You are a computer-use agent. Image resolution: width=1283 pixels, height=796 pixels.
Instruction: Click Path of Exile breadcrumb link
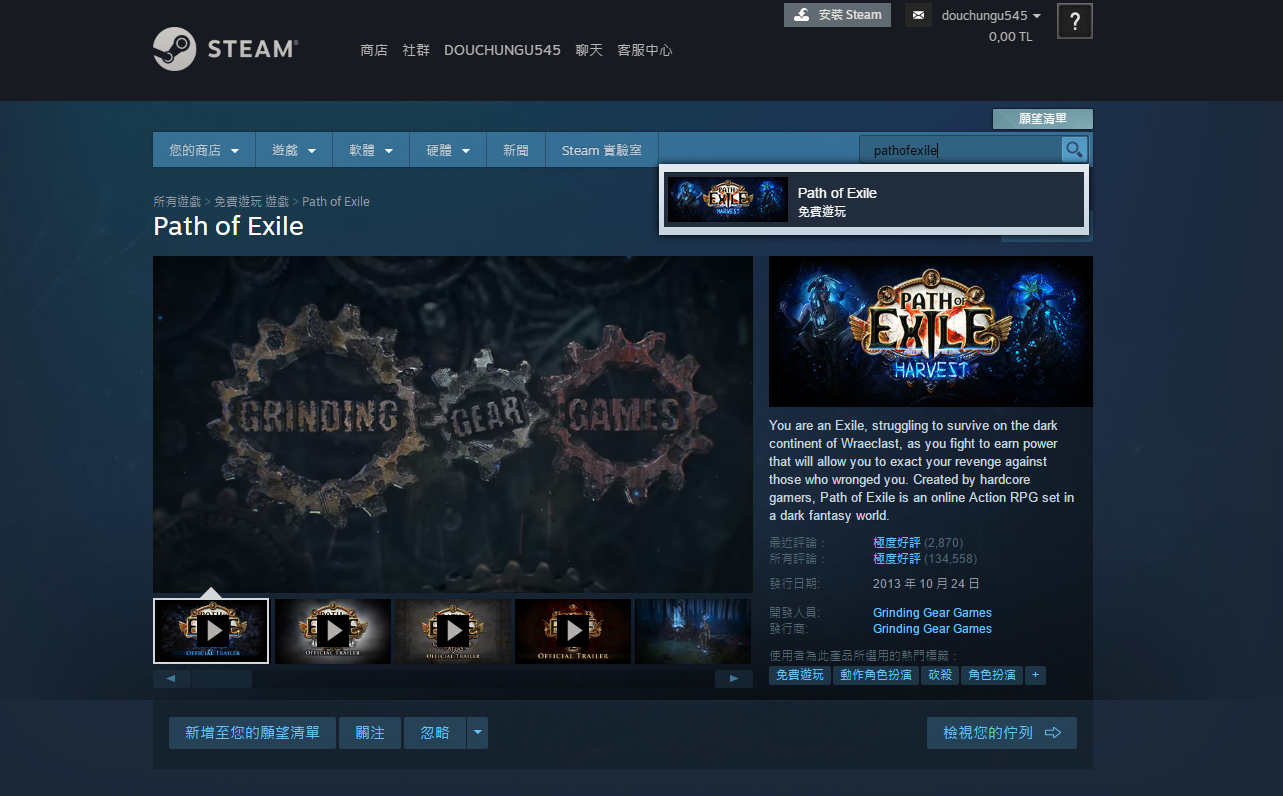pos(336,202)
